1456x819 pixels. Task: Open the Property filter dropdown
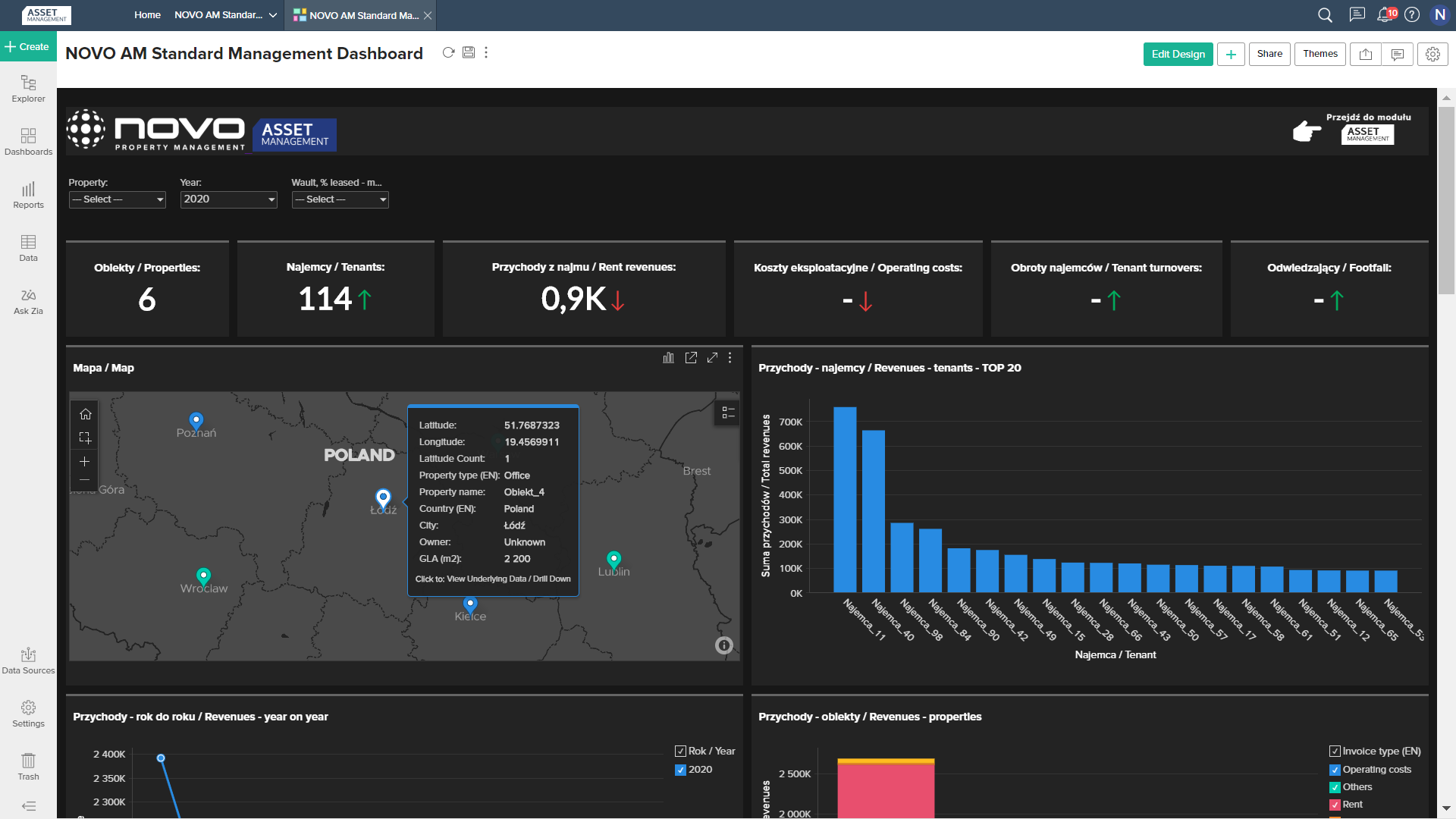[117, 199]
